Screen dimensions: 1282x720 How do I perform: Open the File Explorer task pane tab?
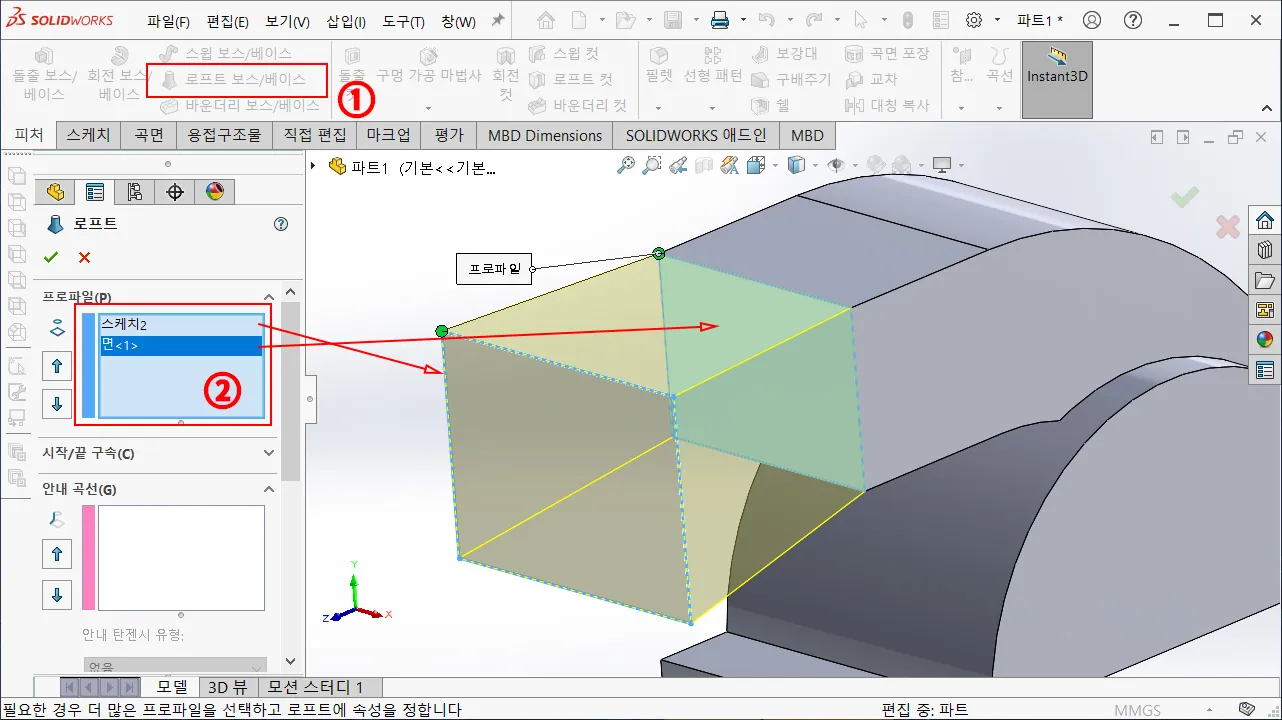tap(1265, 280)
